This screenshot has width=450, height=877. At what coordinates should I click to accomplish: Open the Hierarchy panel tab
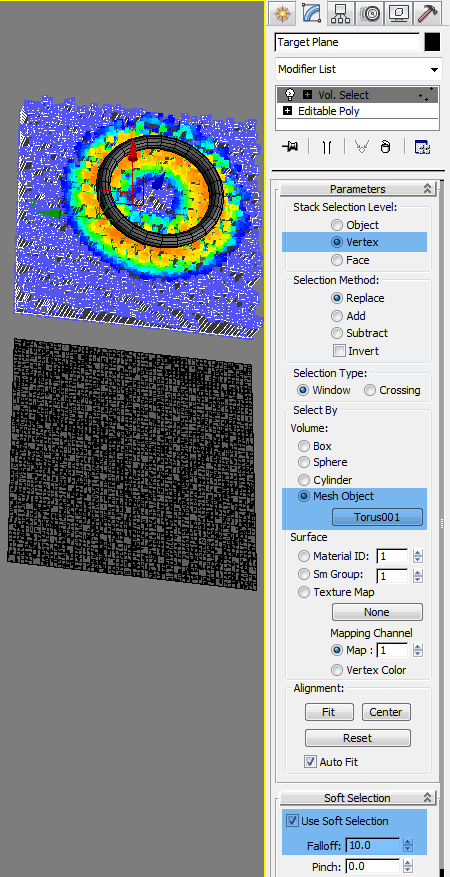click(340, 12)
